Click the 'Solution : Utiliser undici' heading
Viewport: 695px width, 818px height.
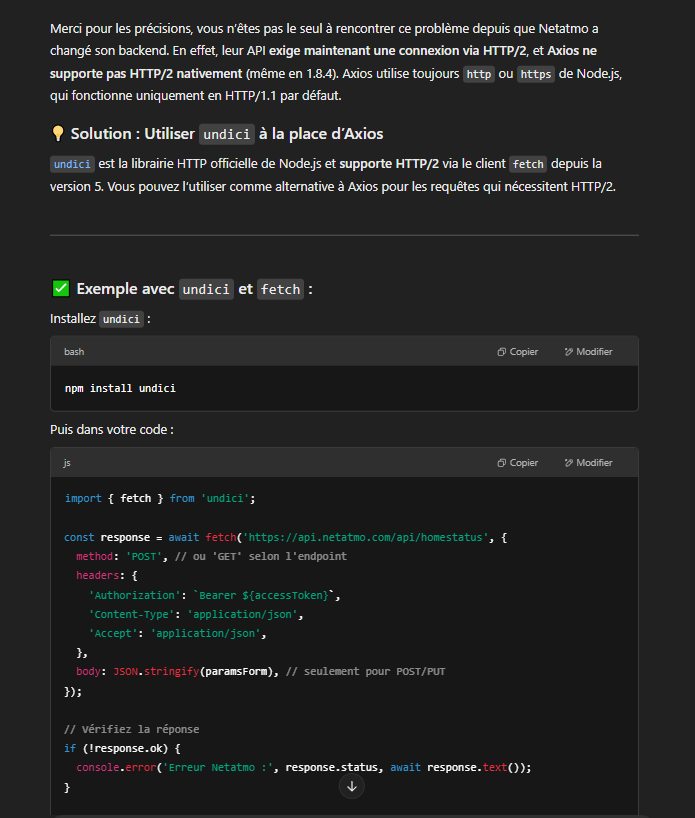pos(218,134)
